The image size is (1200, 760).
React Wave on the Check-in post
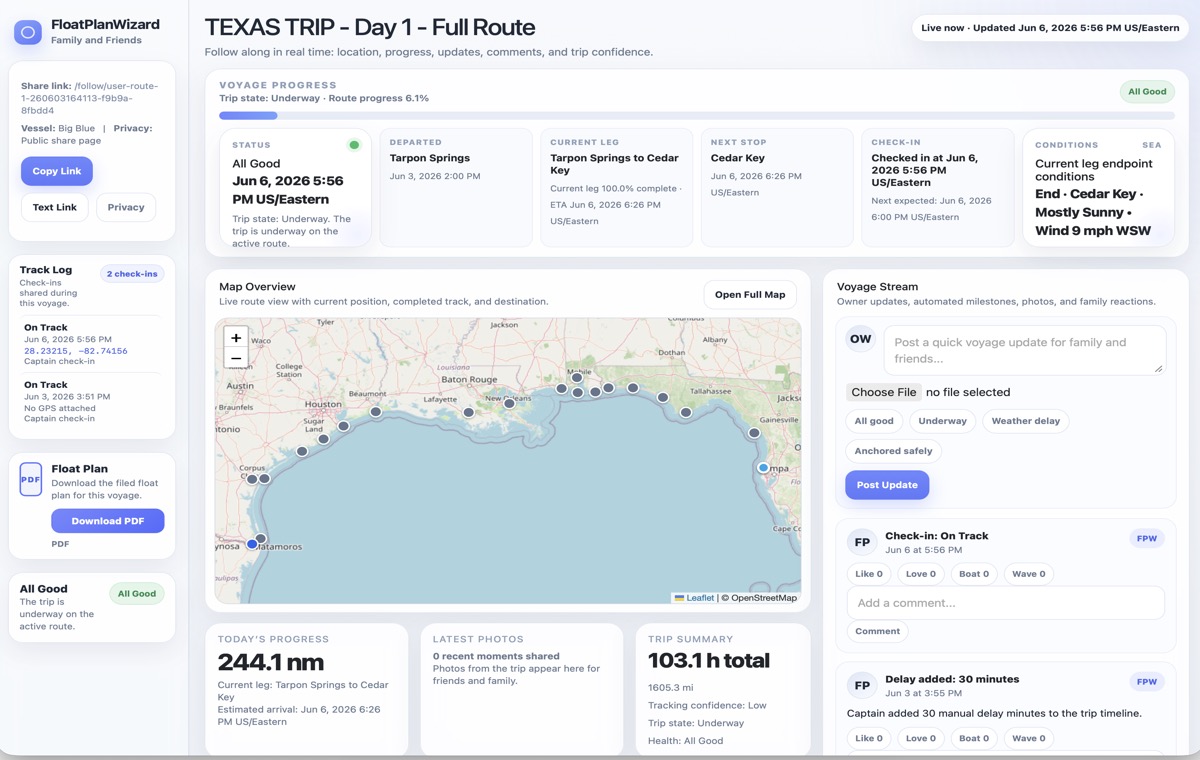(x=1028, y=574)
